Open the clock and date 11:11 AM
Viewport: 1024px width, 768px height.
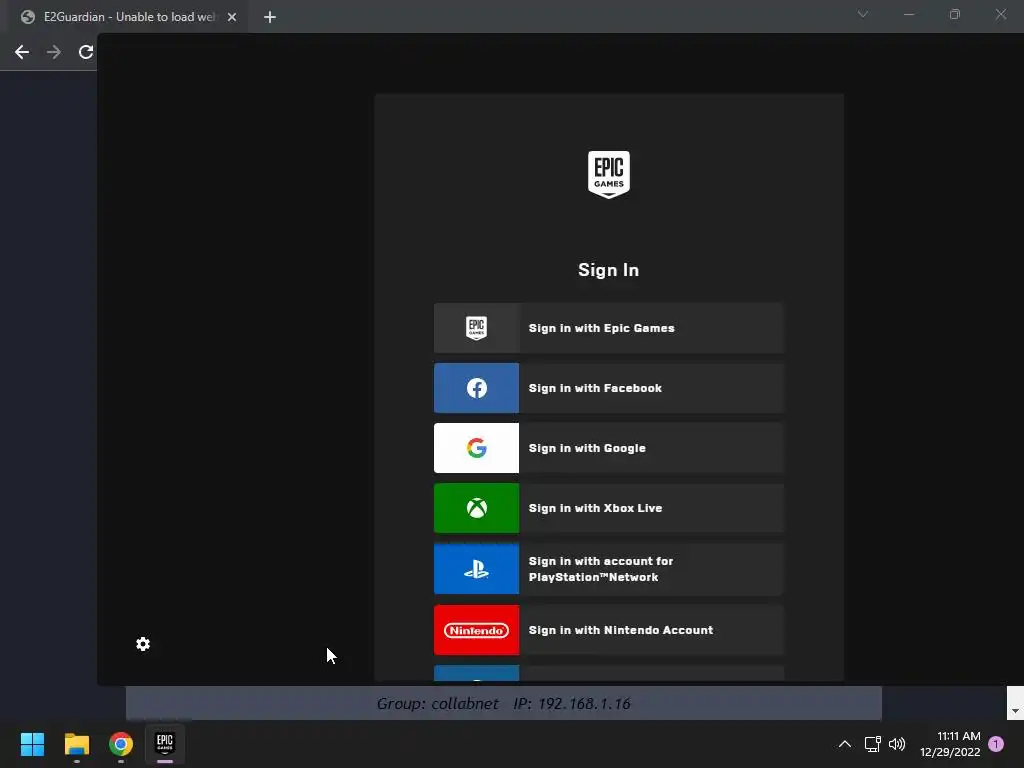(x=950, y=744)
